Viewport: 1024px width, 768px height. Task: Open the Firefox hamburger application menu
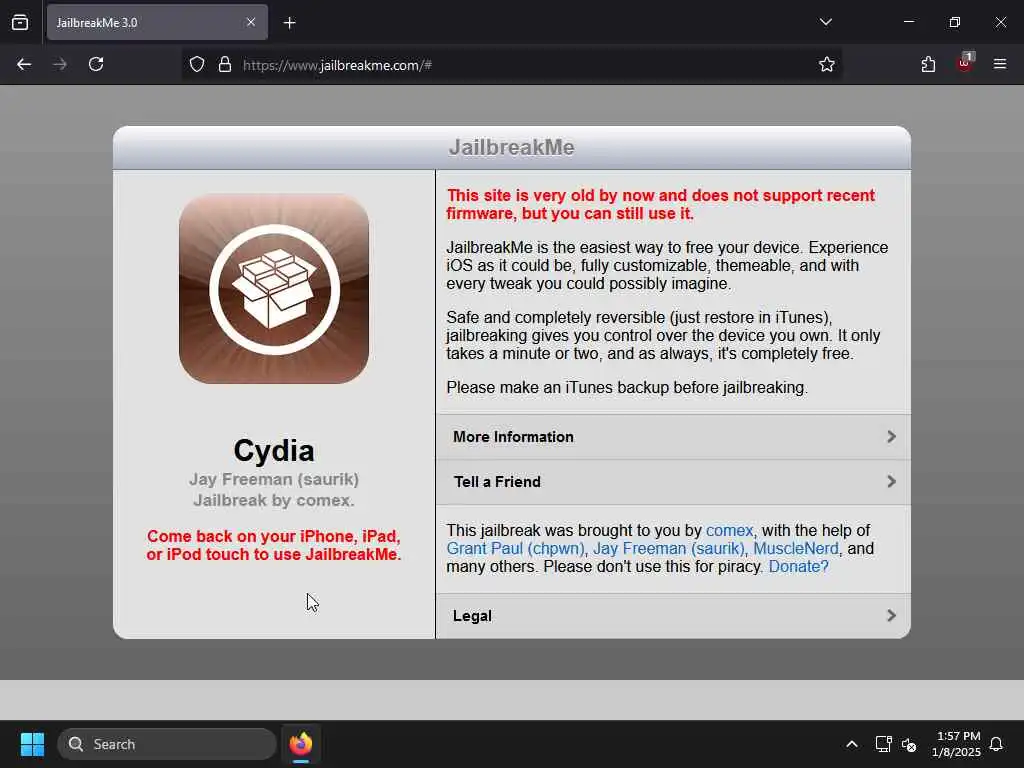1000,64
